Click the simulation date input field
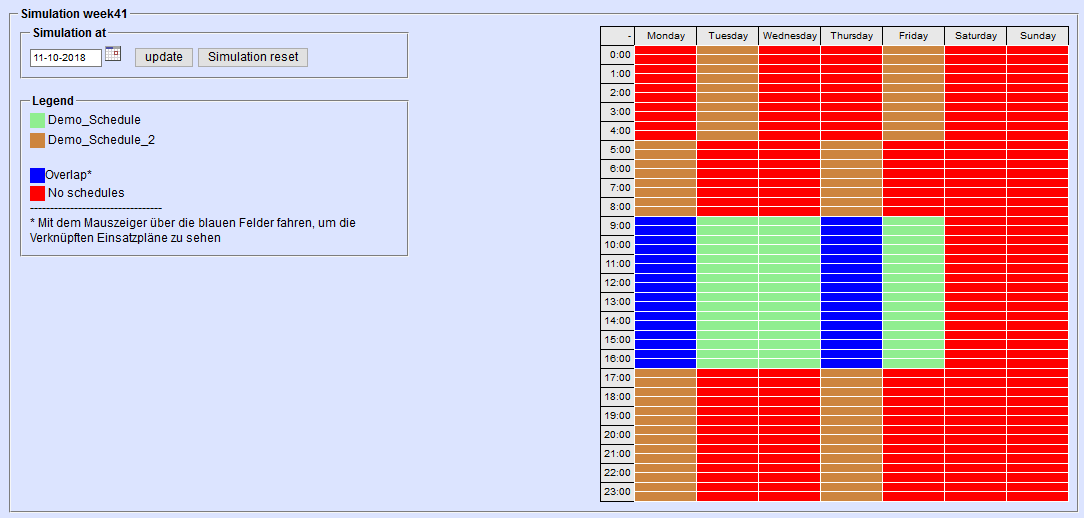 pos(66,58)
